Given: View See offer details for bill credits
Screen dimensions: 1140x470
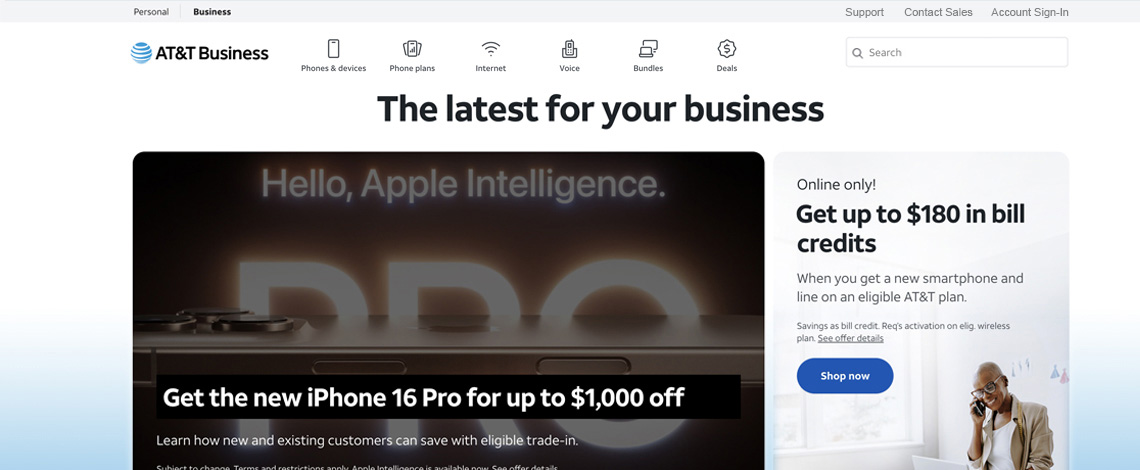Looking at the screenshot, I should [850, 339].
